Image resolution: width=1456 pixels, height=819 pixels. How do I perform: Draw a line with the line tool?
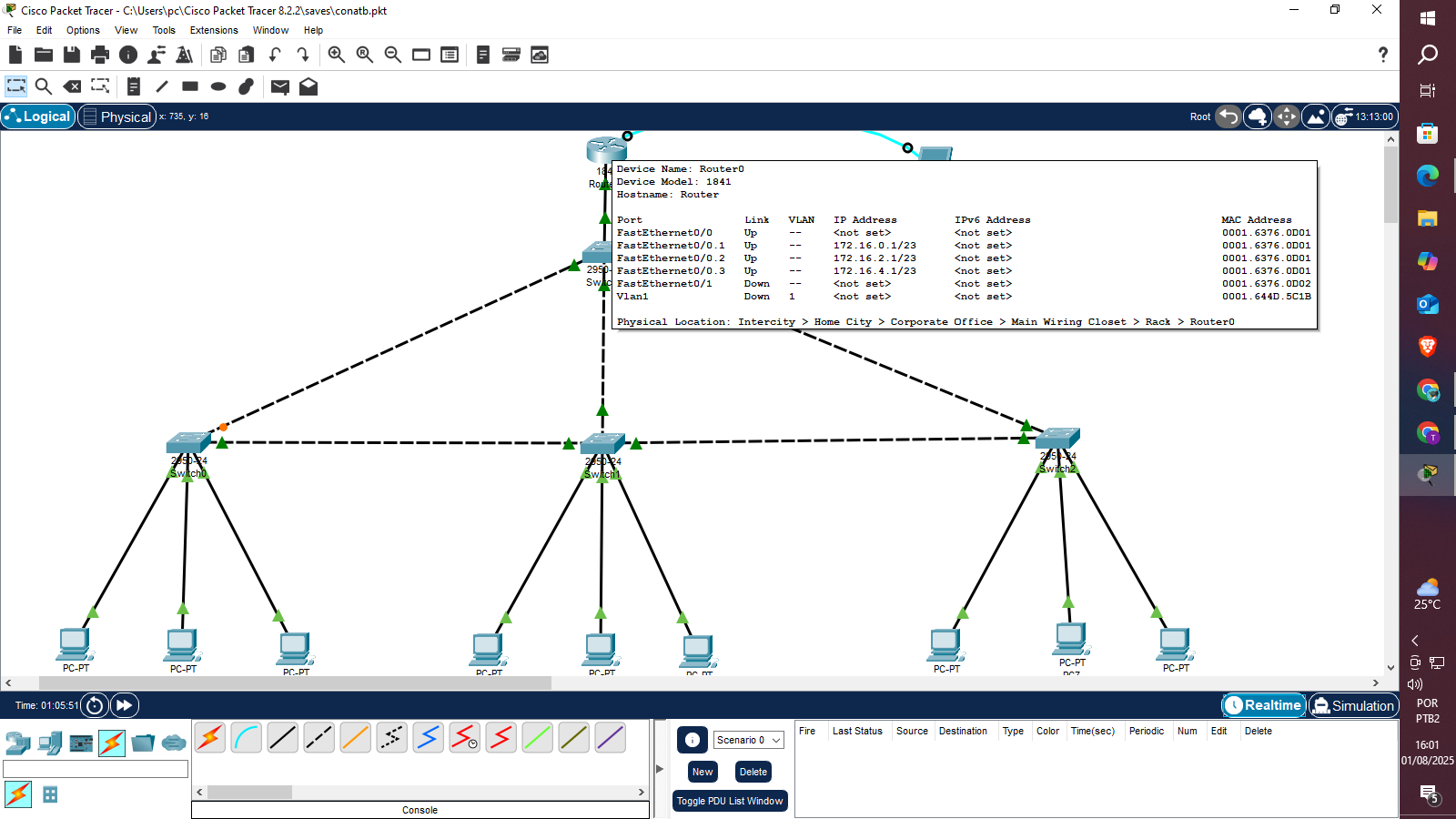162,86
